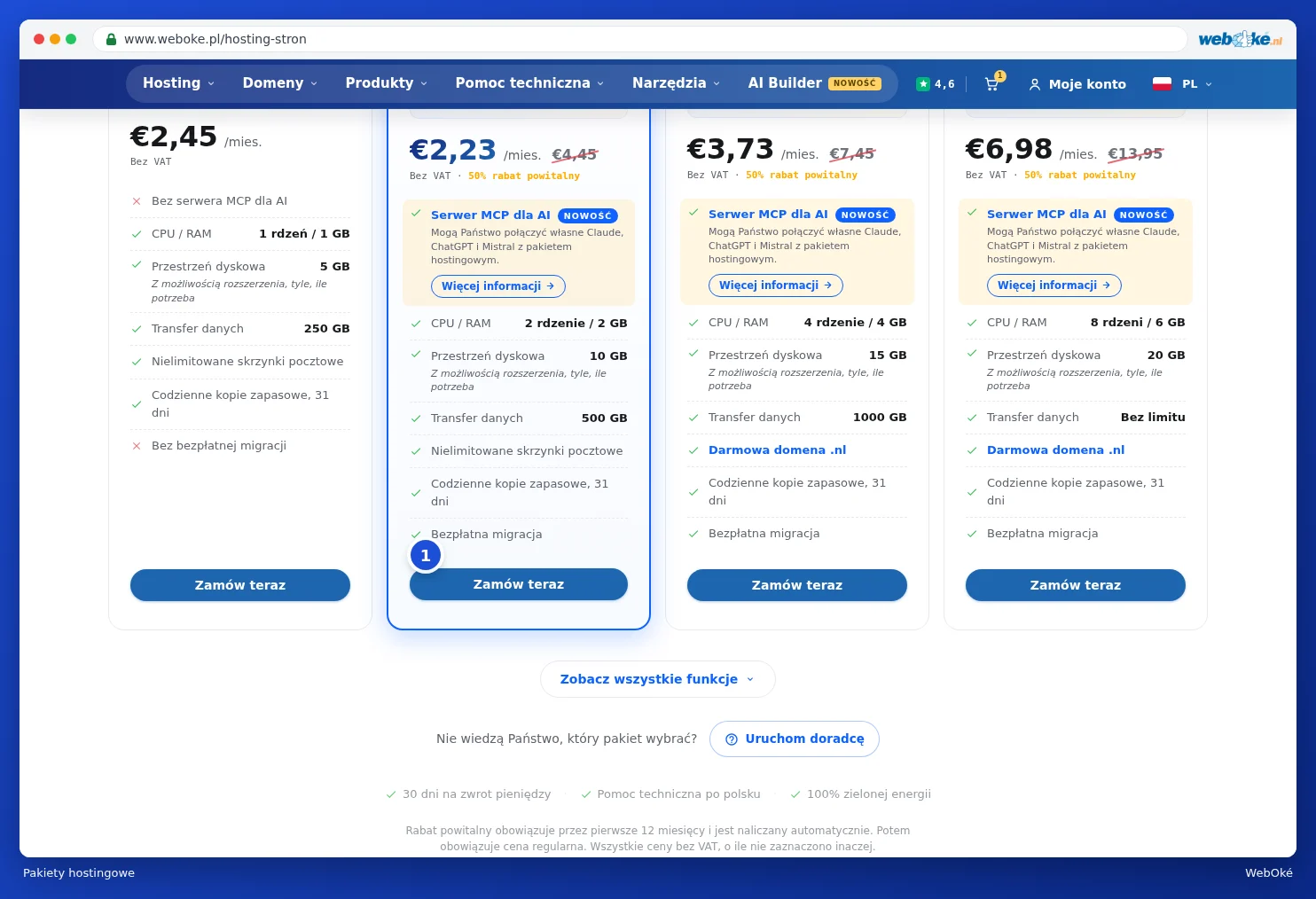Expand the Hosting menu
The width and height of the screenshot is (1316, 899).
click(x=178, y=83)
